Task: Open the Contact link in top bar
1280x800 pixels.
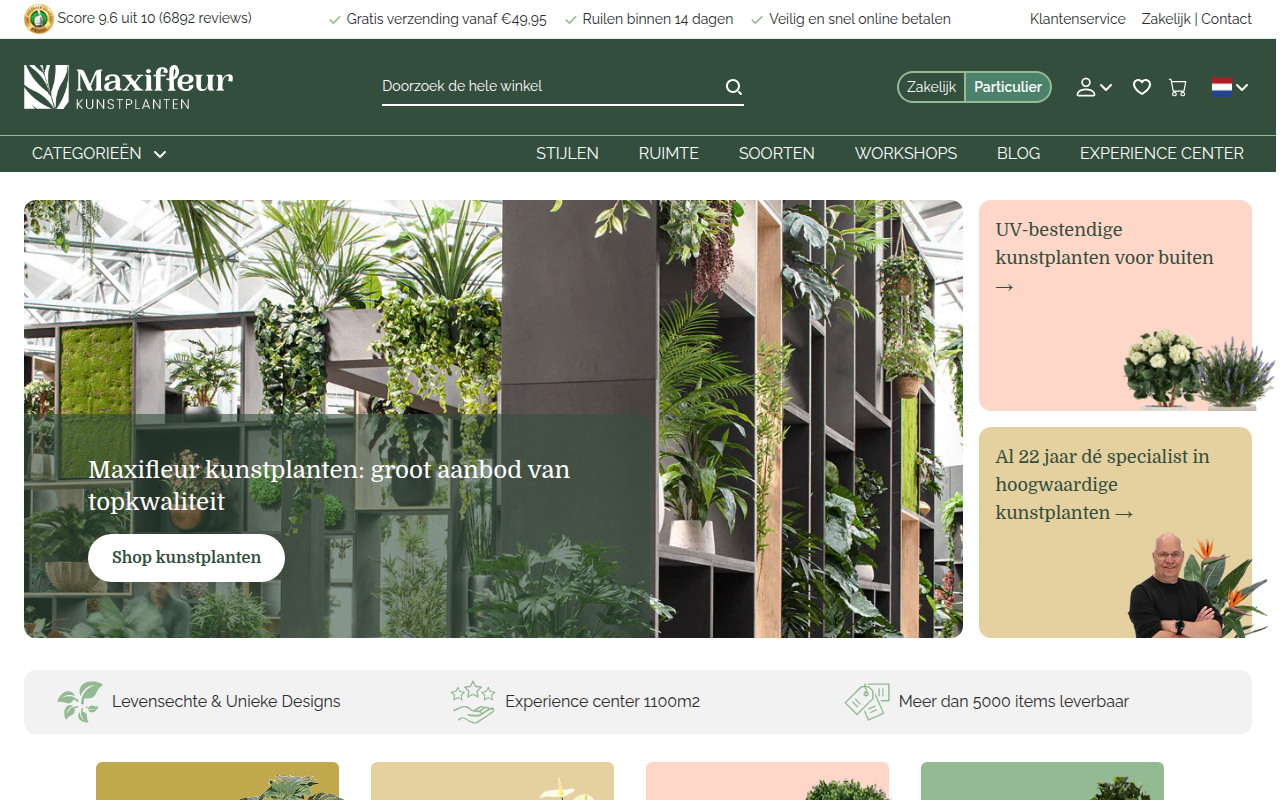Action: tap(1226, 19)
